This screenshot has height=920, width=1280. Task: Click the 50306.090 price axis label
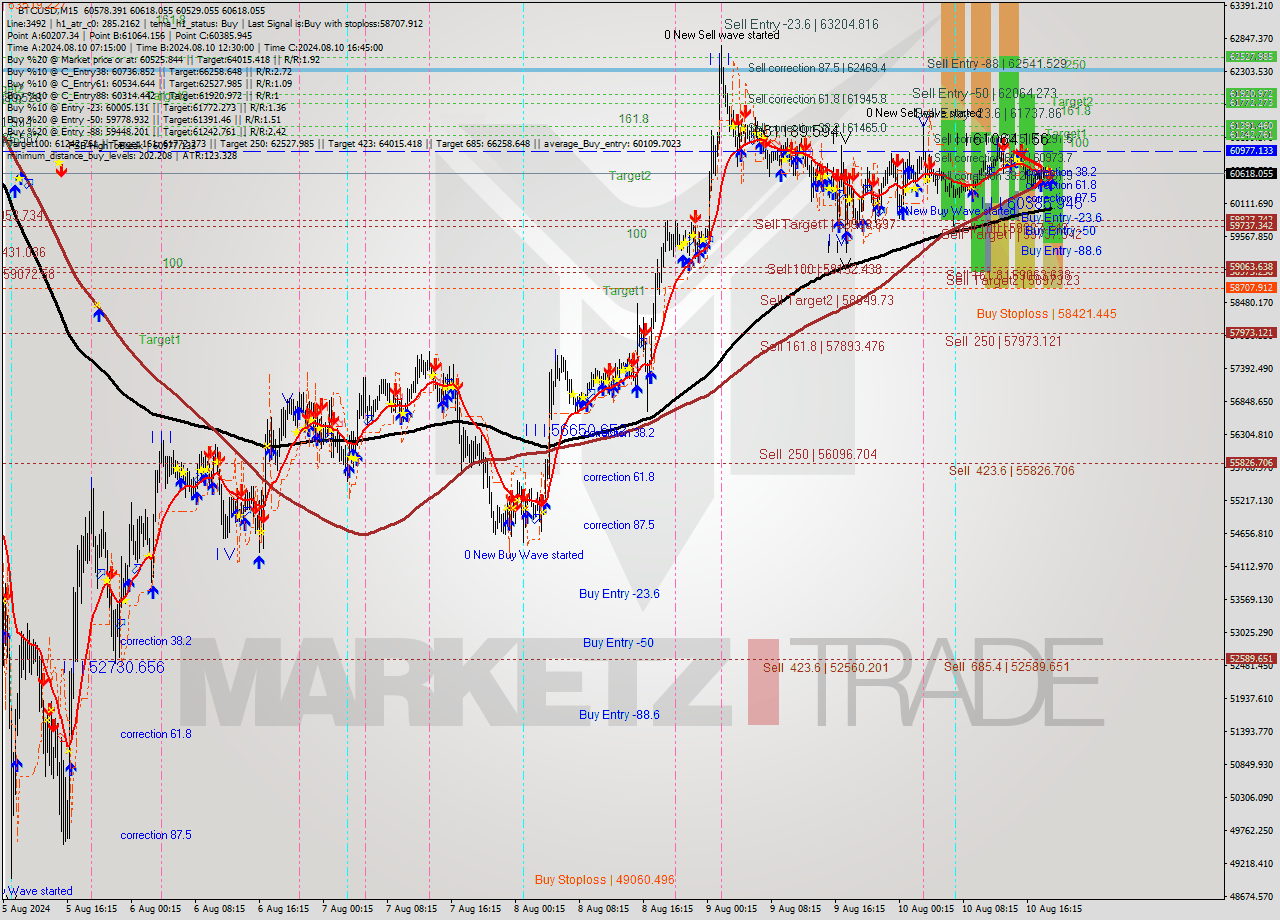(x=1251, y=797)
